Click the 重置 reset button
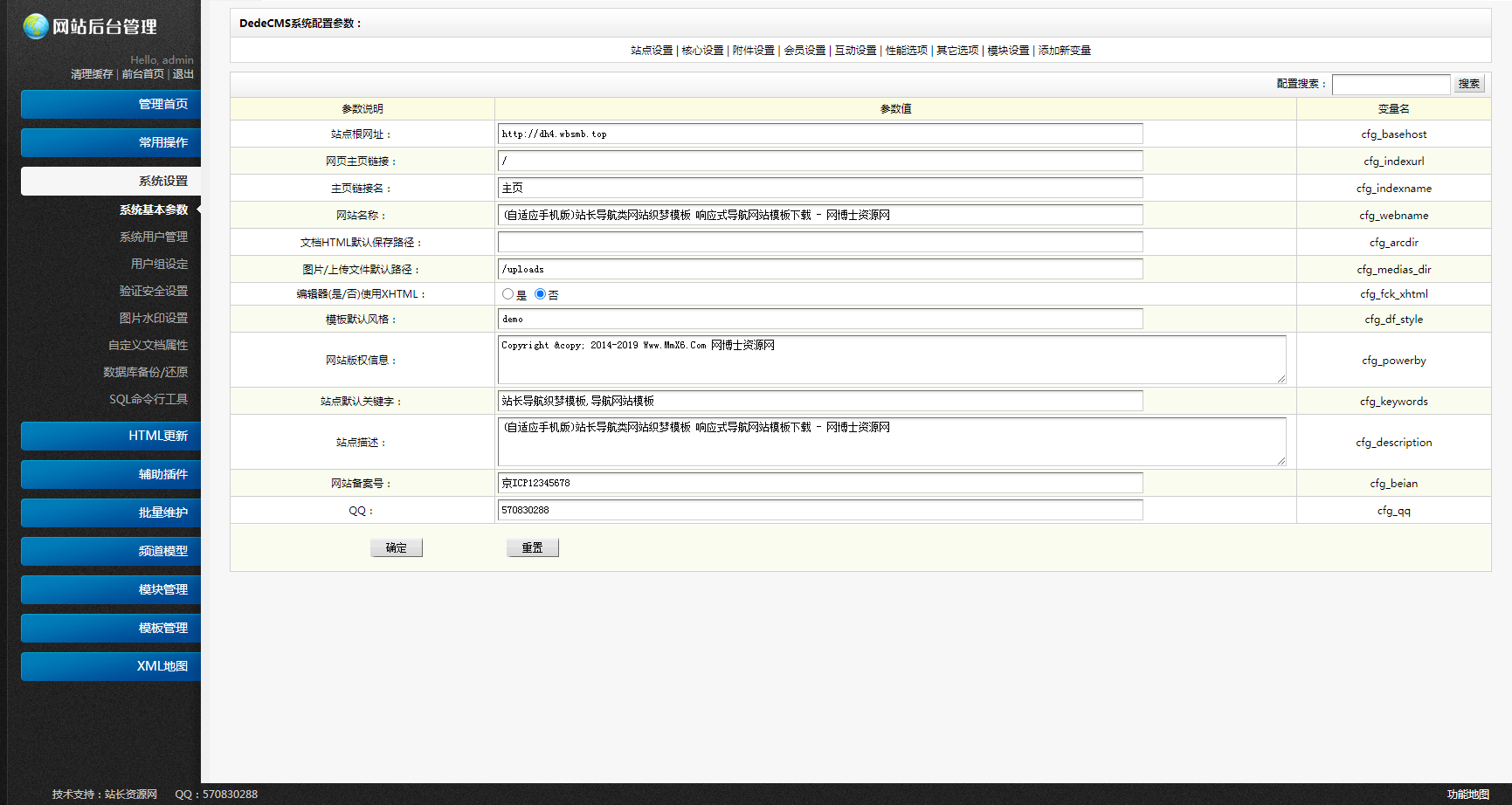1512x805 pixels. tap(533, 547)
